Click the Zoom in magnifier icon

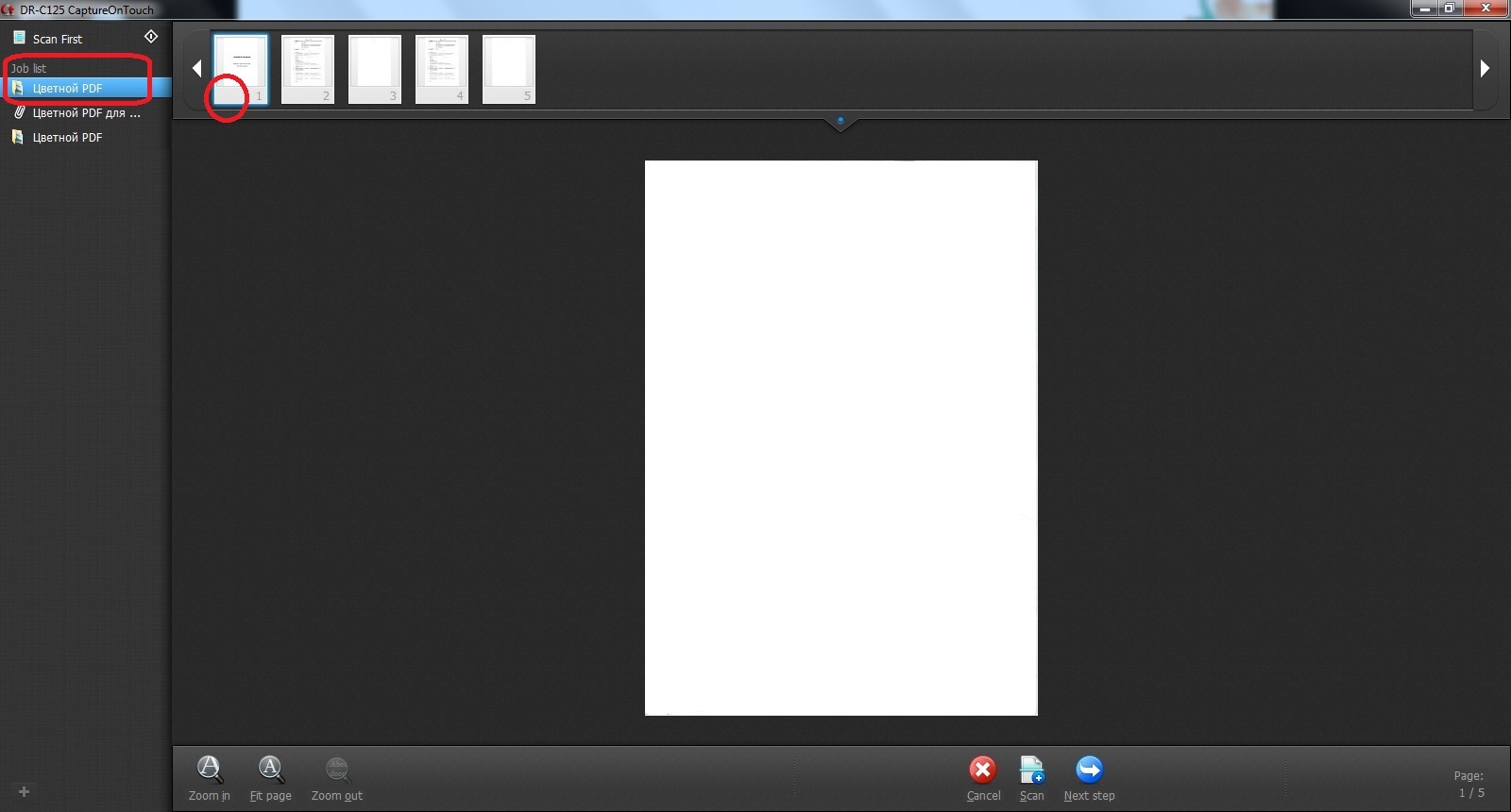(209, 770)
